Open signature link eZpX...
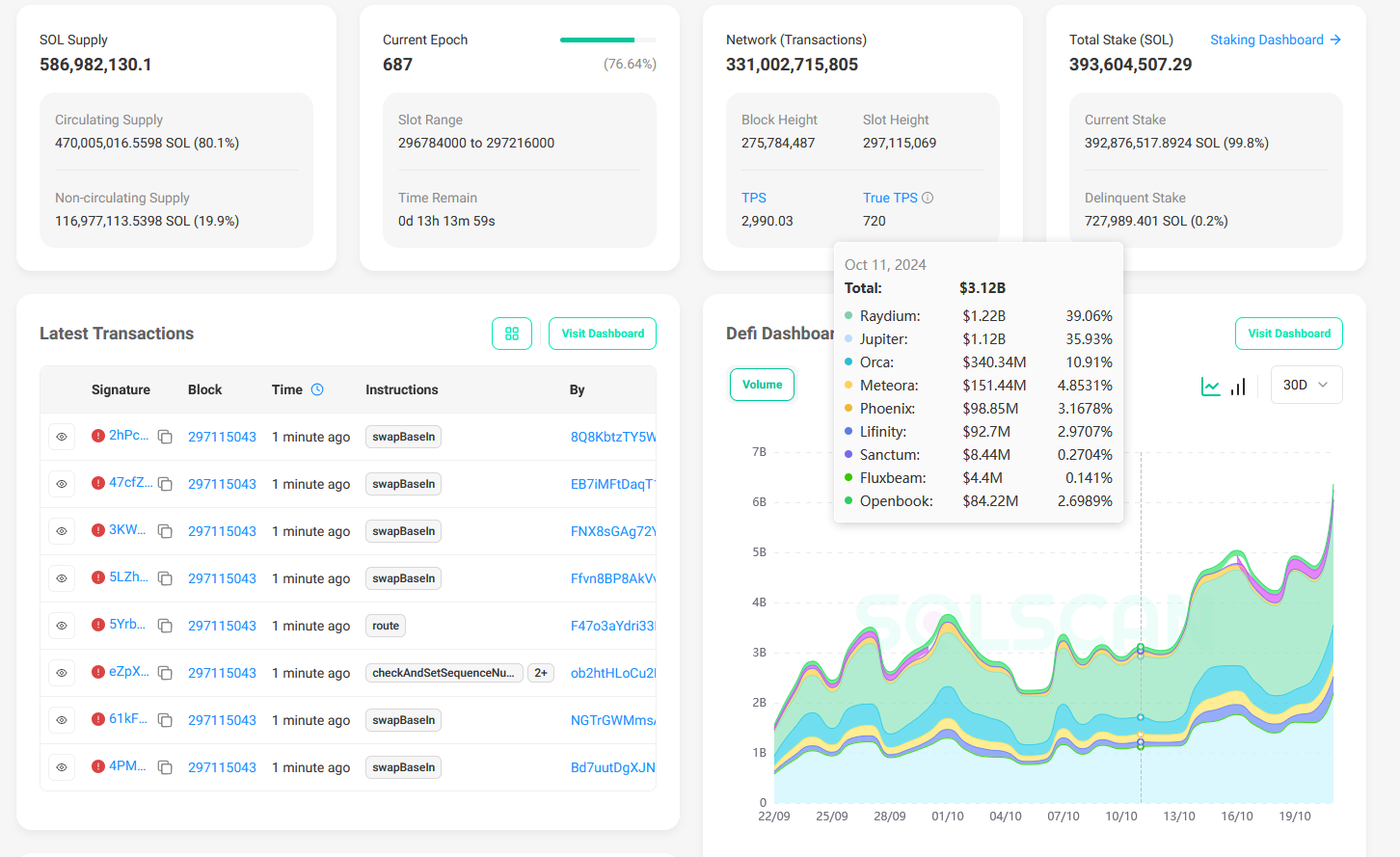The image size is (1400, 857). point(129,671)
